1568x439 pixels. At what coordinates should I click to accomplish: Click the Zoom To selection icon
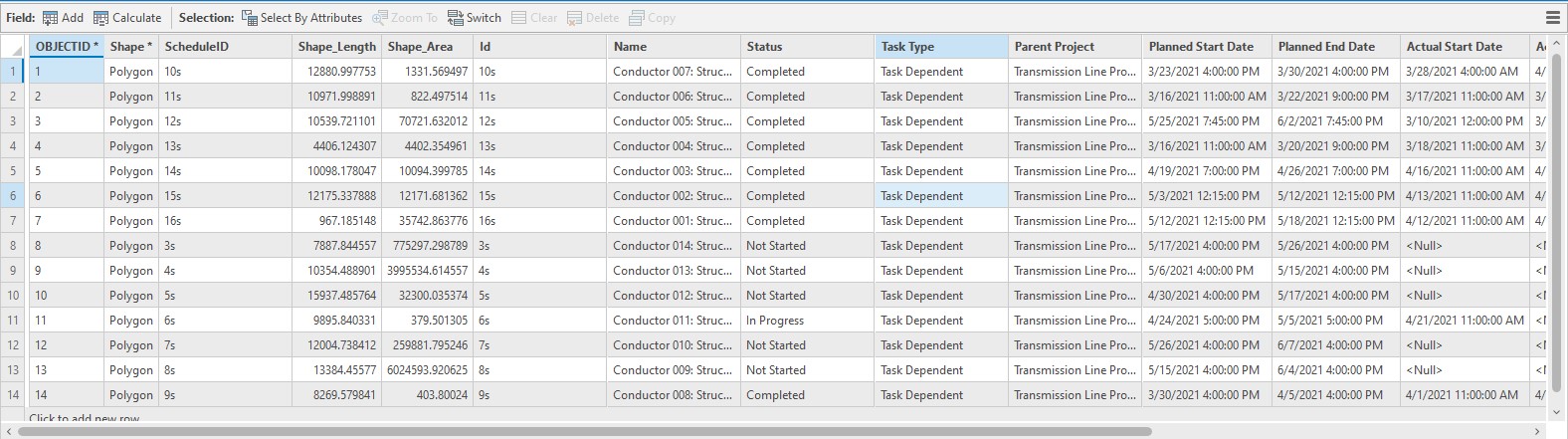(x=380, y=18)
